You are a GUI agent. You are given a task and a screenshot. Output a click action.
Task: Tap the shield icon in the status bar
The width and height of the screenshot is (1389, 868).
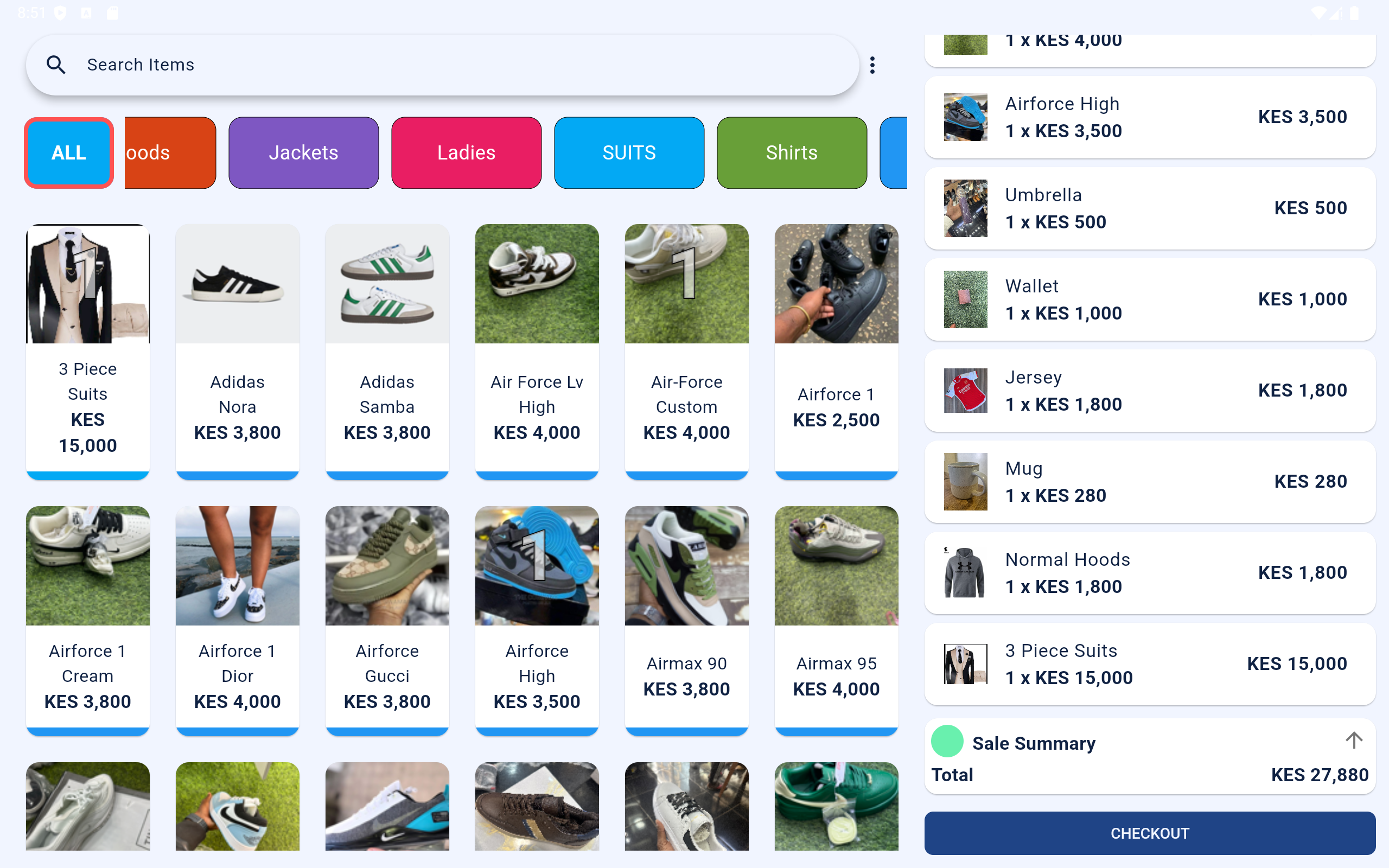coord(60,12)
